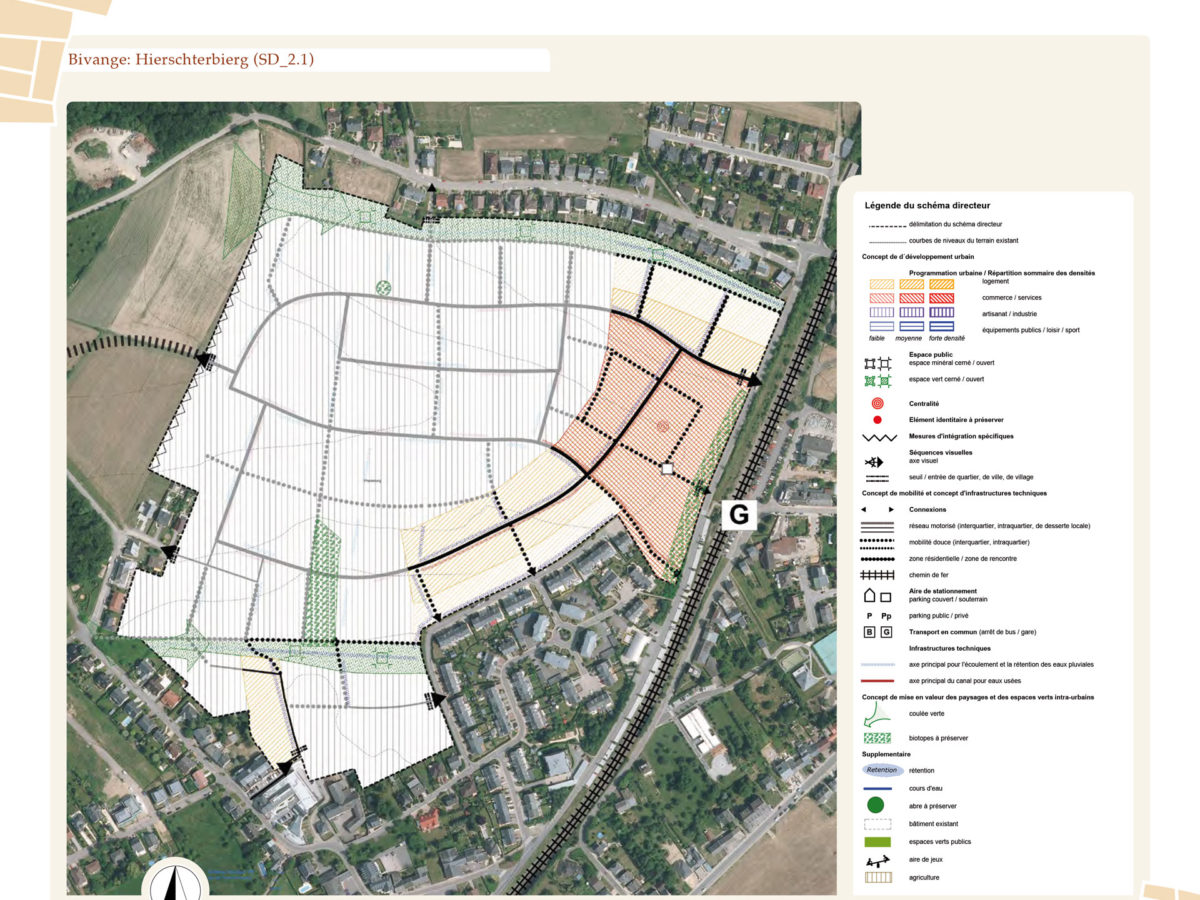Click the Centralité spiral icon in the legend
The width and height of the screenshot is (1200, 900).
tap(877, 402)
